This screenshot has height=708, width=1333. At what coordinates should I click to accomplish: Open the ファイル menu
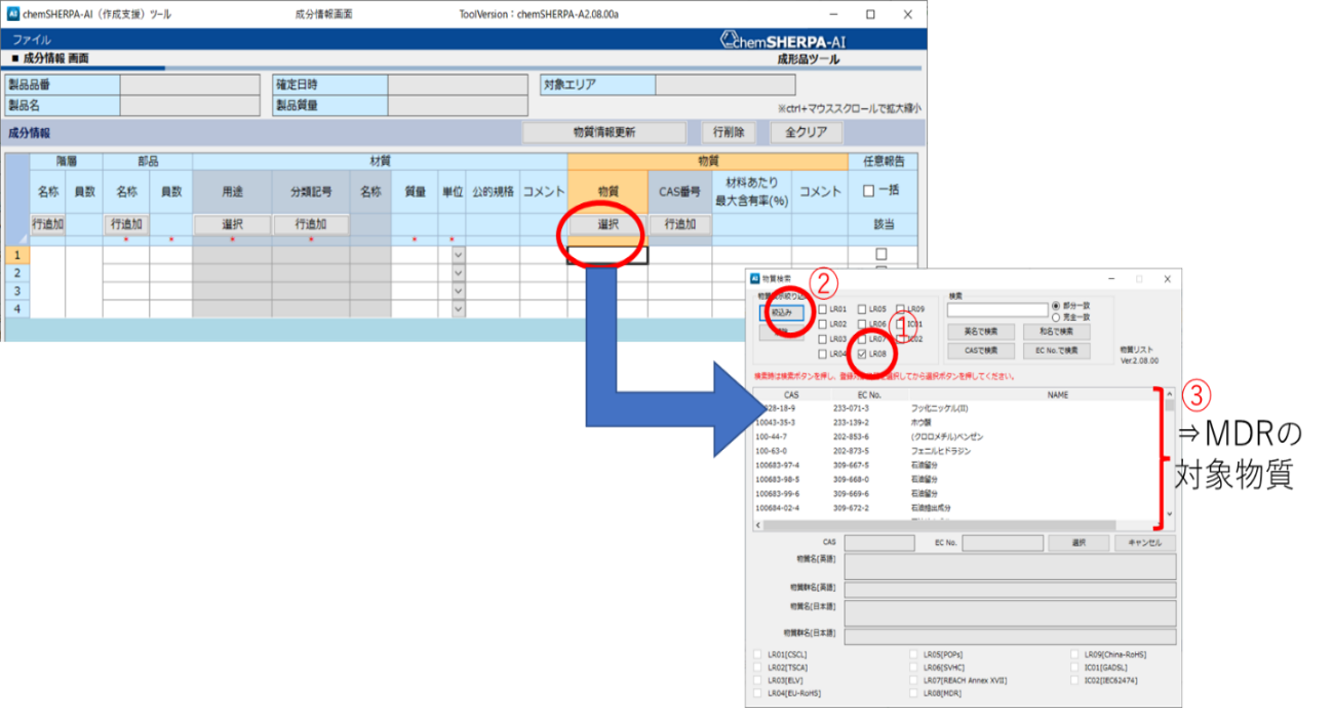[x=32, y=40]
